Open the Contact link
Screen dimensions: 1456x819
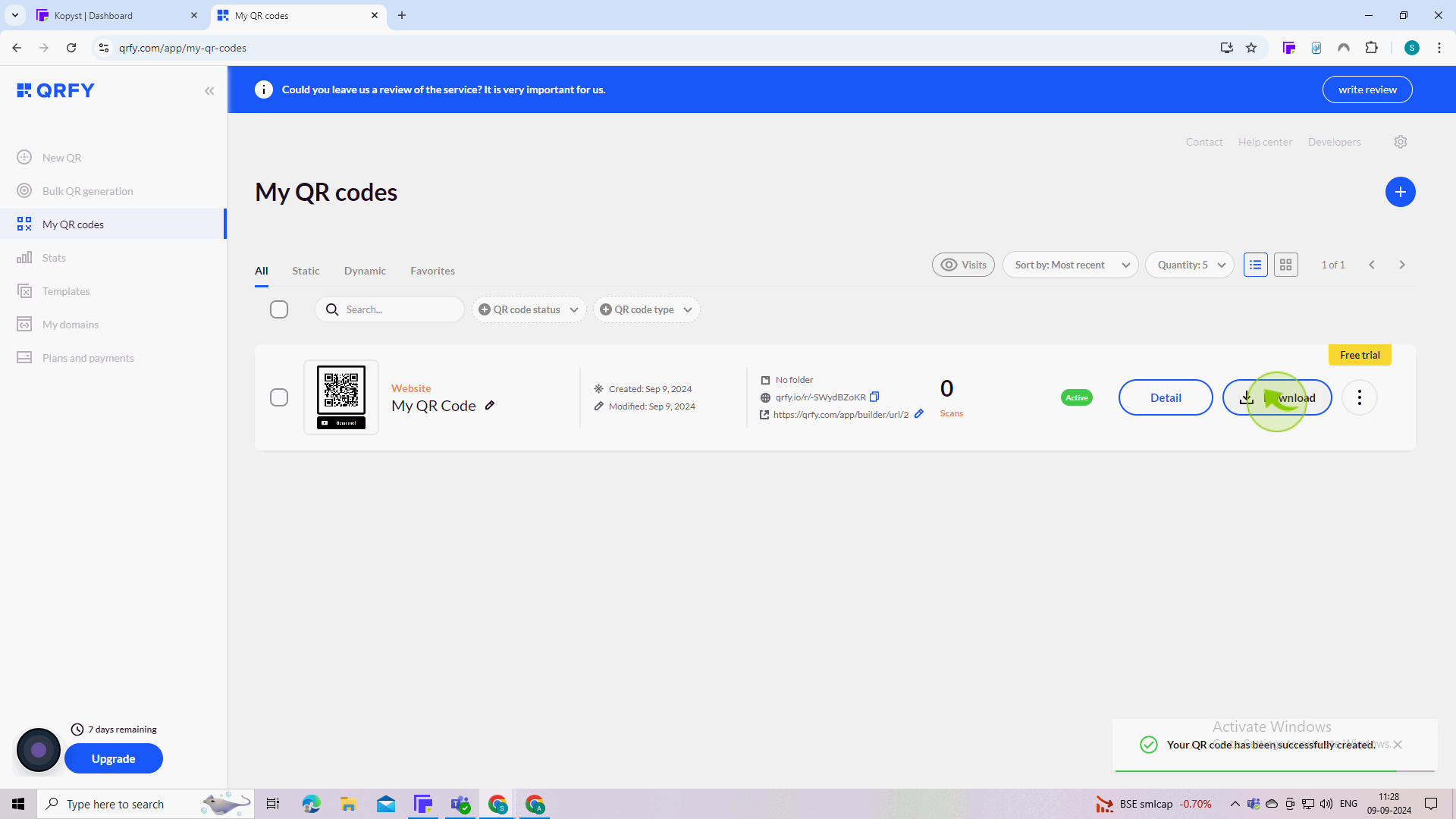point(1204,142)
